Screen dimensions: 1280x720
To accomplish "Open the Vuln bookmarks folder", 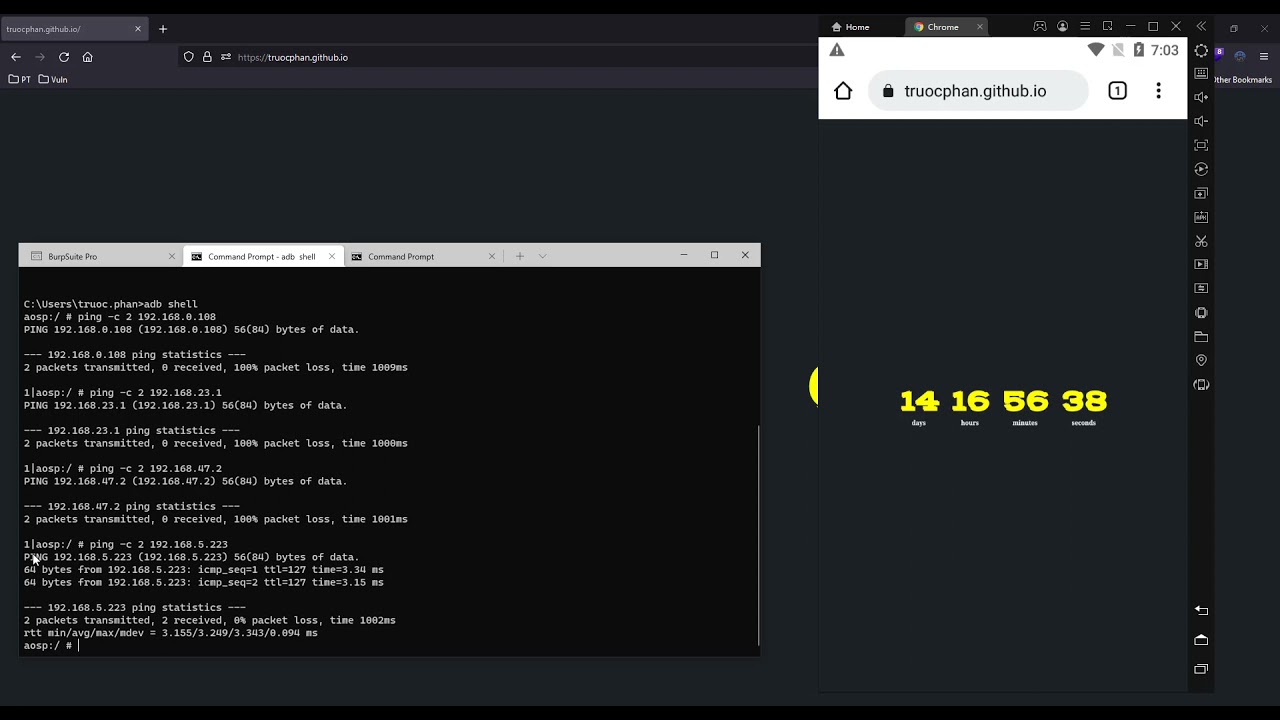I will coord(53,79).
